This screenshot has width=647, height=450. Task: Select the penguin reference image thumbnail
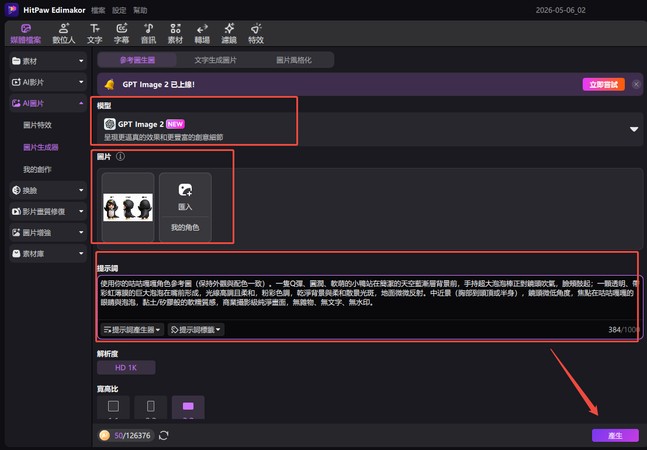[x=128, y=207]
